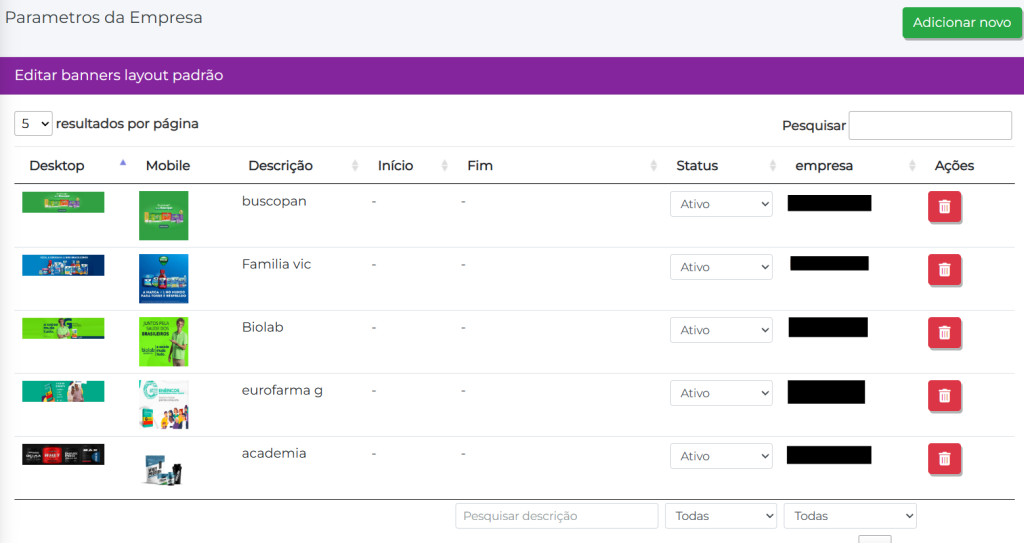Delete the academia banner entry
The height and width of the screenshot is (543, 1024).
pyautogui.click(x=944, y=458)
